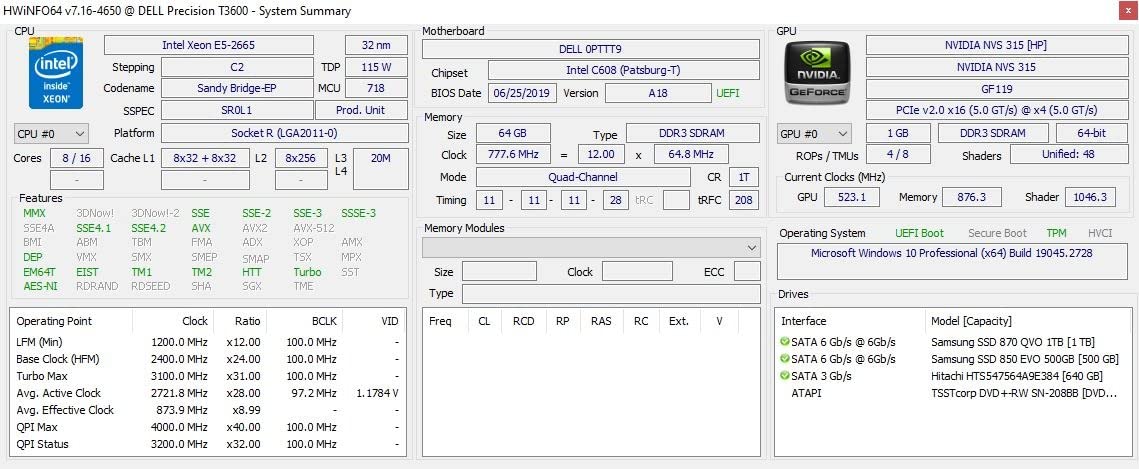1139x469 pixels.
Task: Click the HTT feature label
Action: (252, 272)
